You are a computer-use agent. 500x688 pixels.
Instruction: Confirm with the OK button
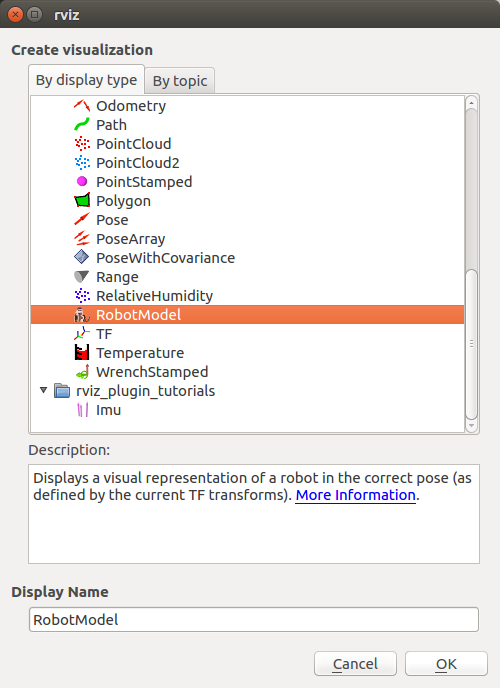[x=446, y=664]
